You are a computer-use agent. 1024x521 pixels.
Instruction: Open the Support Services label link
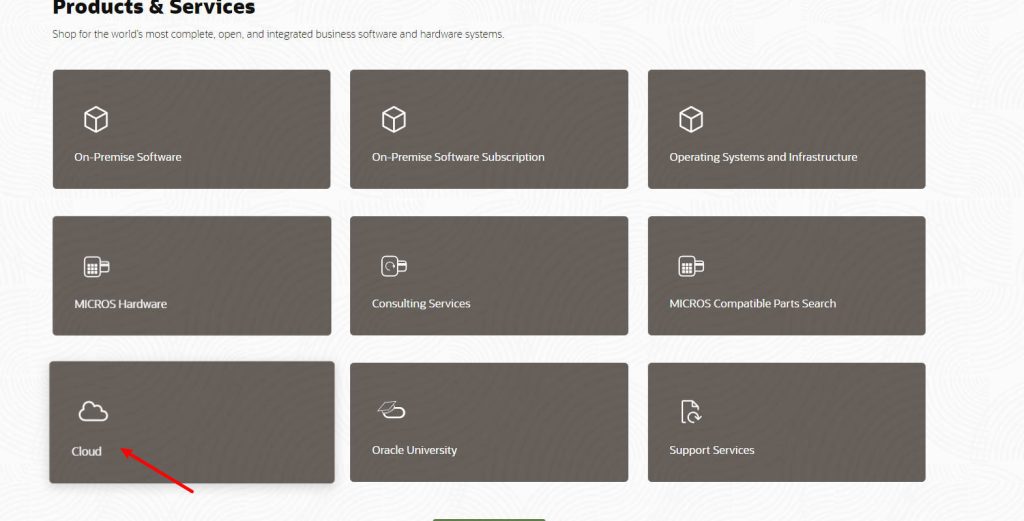click(711, 450)
